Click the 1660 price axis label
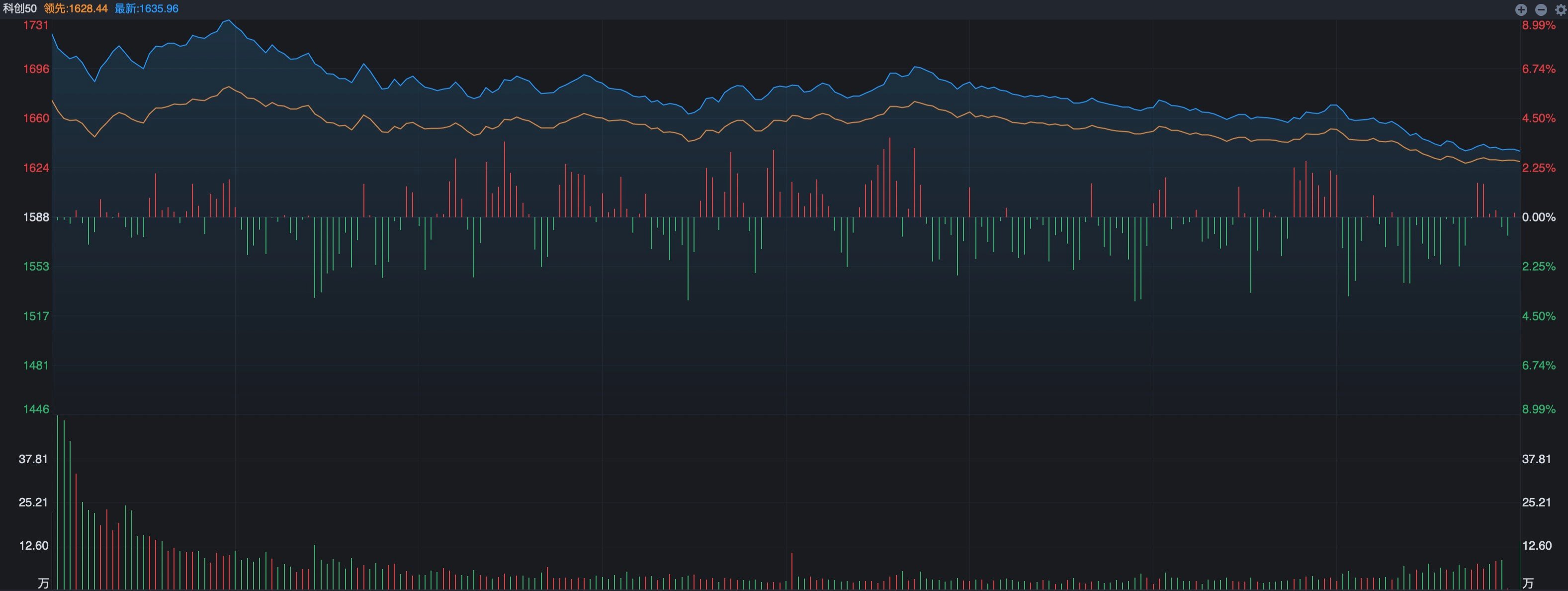The image size is (1568, 591). point(35,118)
